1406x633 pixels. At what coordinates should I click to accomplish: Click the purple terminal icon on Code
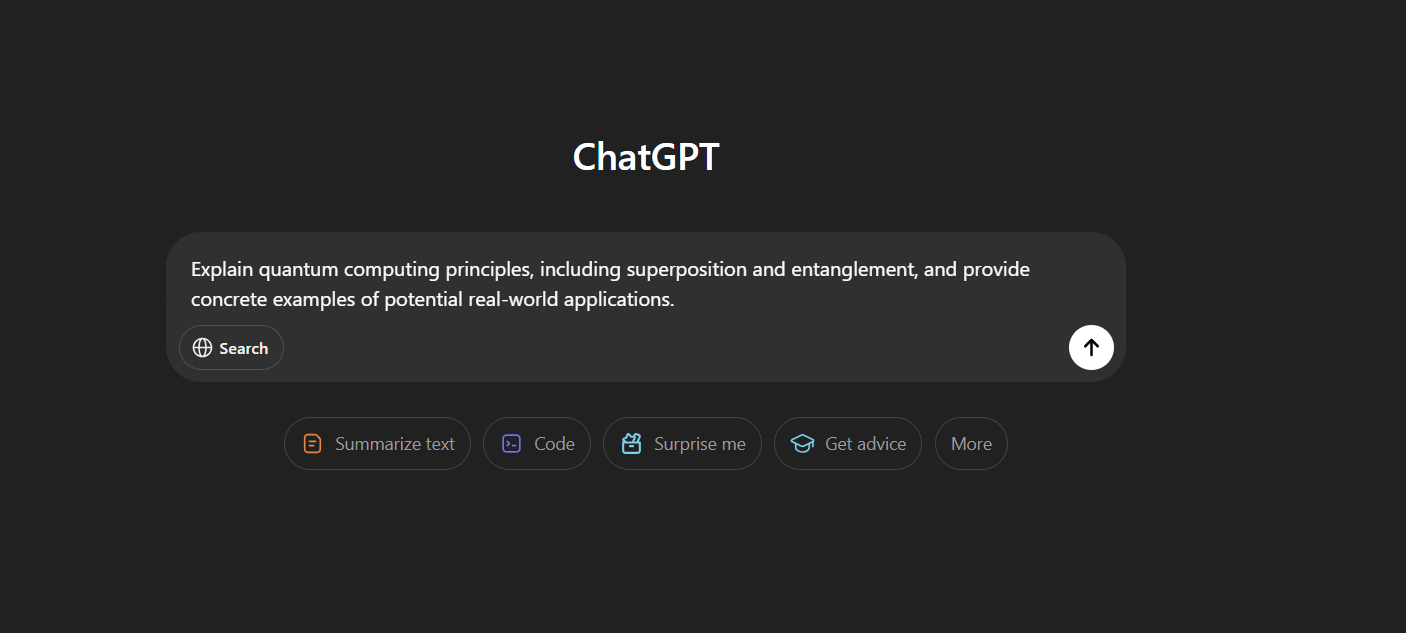tap(511, 444)
